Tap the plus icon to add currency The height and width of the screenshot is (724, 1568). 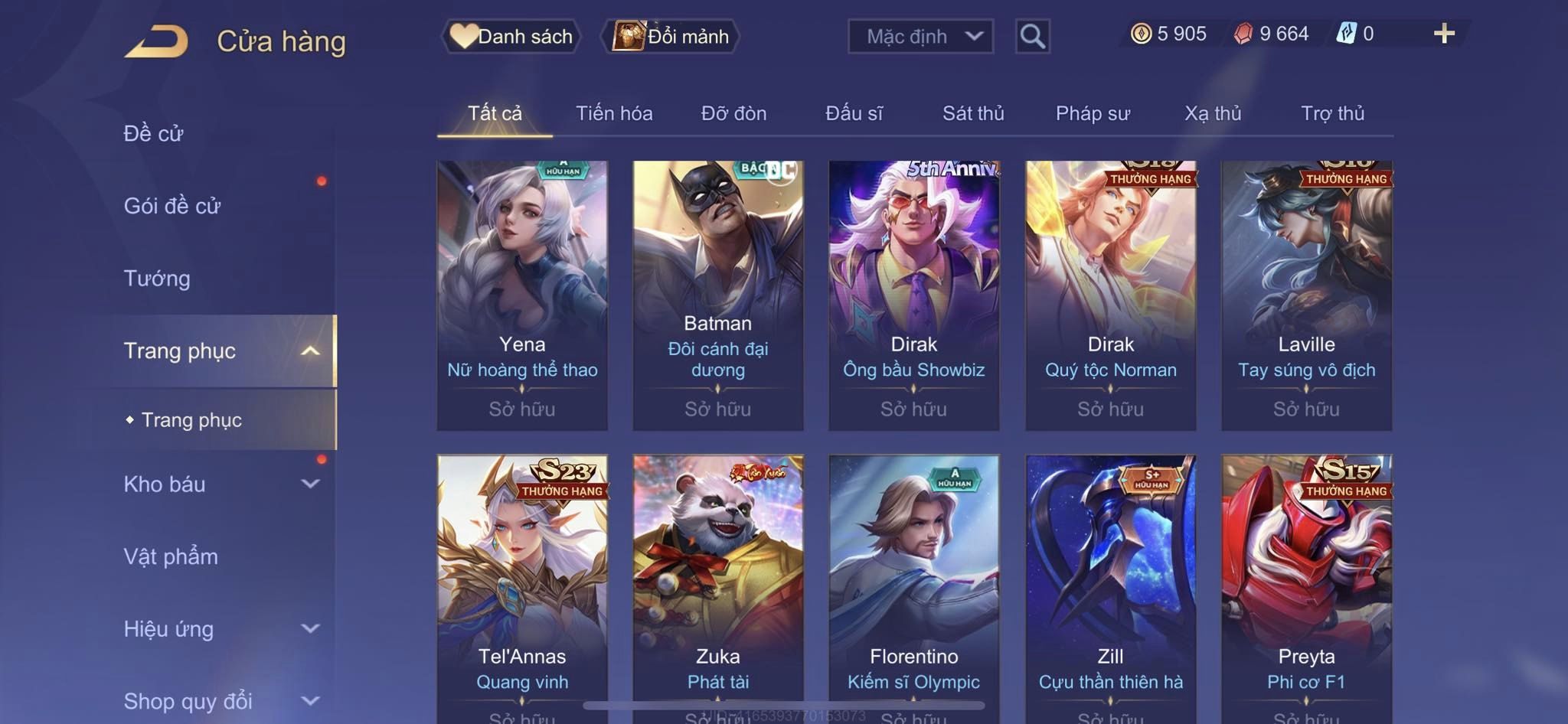click(x=1444, y=34)
